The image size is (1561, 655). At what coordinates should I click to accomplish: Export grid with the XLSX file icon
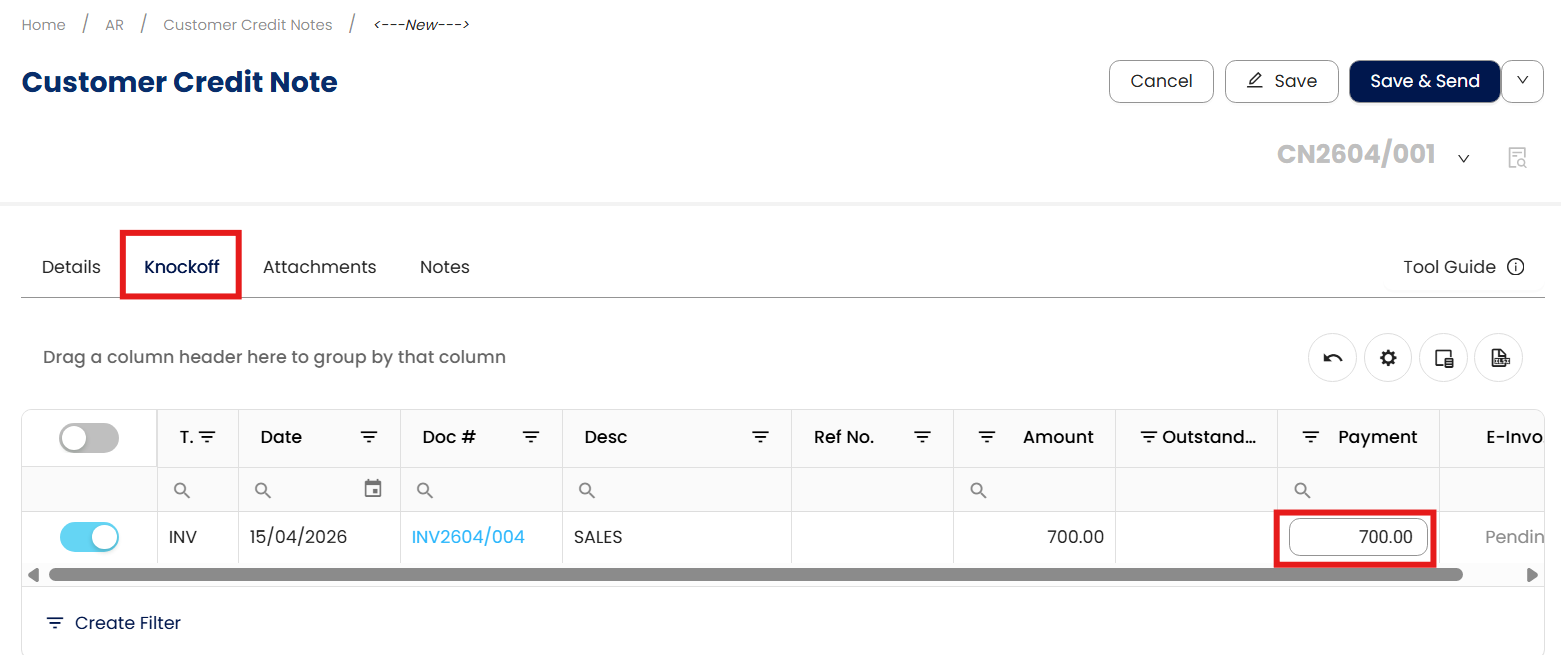[1498, 358]
